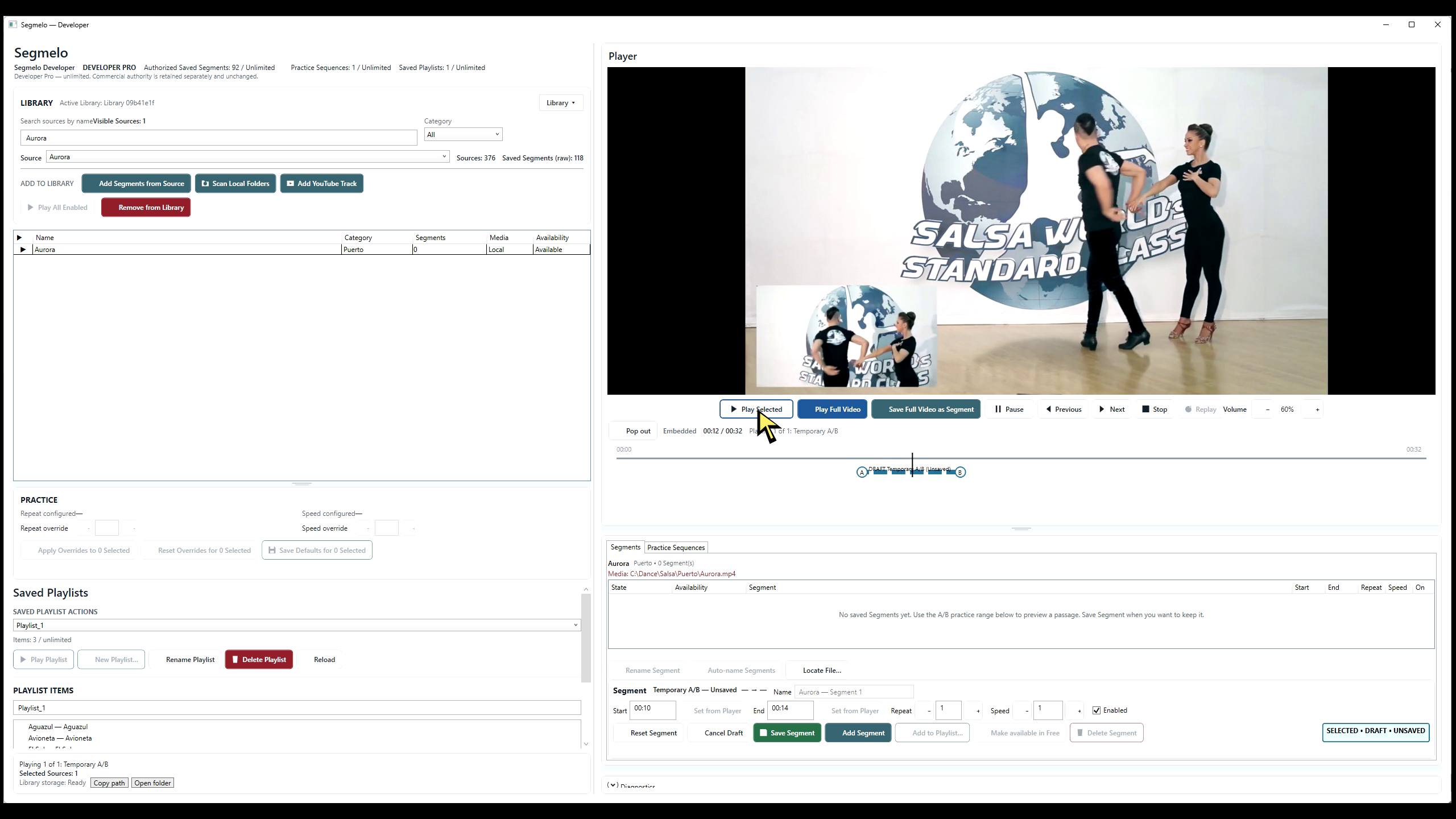Click Locate File...
Screen dimensions: 1456x819
816,670
